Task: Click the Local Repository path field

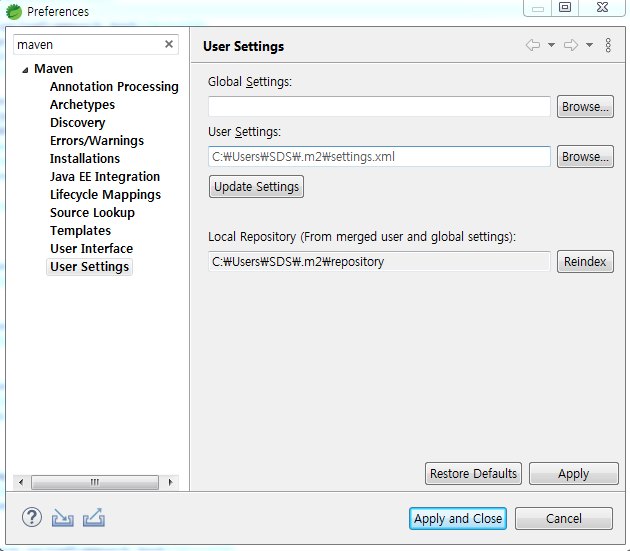Action: click(379, 262)
